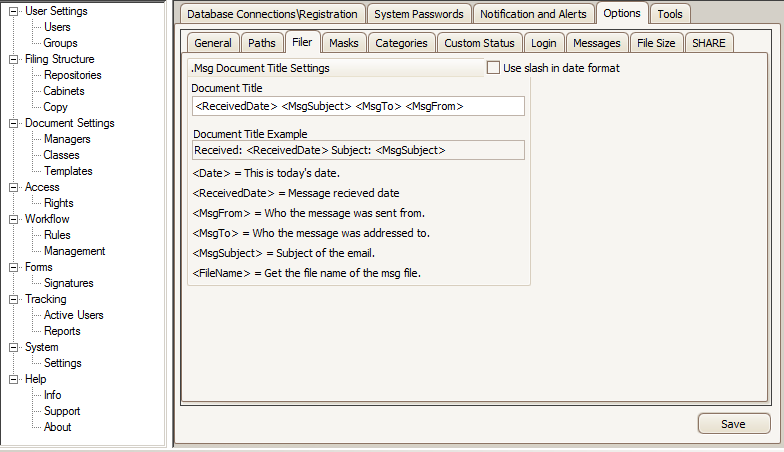This screenshot has height=452, width=784.
Task: Open Reports under Tracking
Action: point(62,331)
